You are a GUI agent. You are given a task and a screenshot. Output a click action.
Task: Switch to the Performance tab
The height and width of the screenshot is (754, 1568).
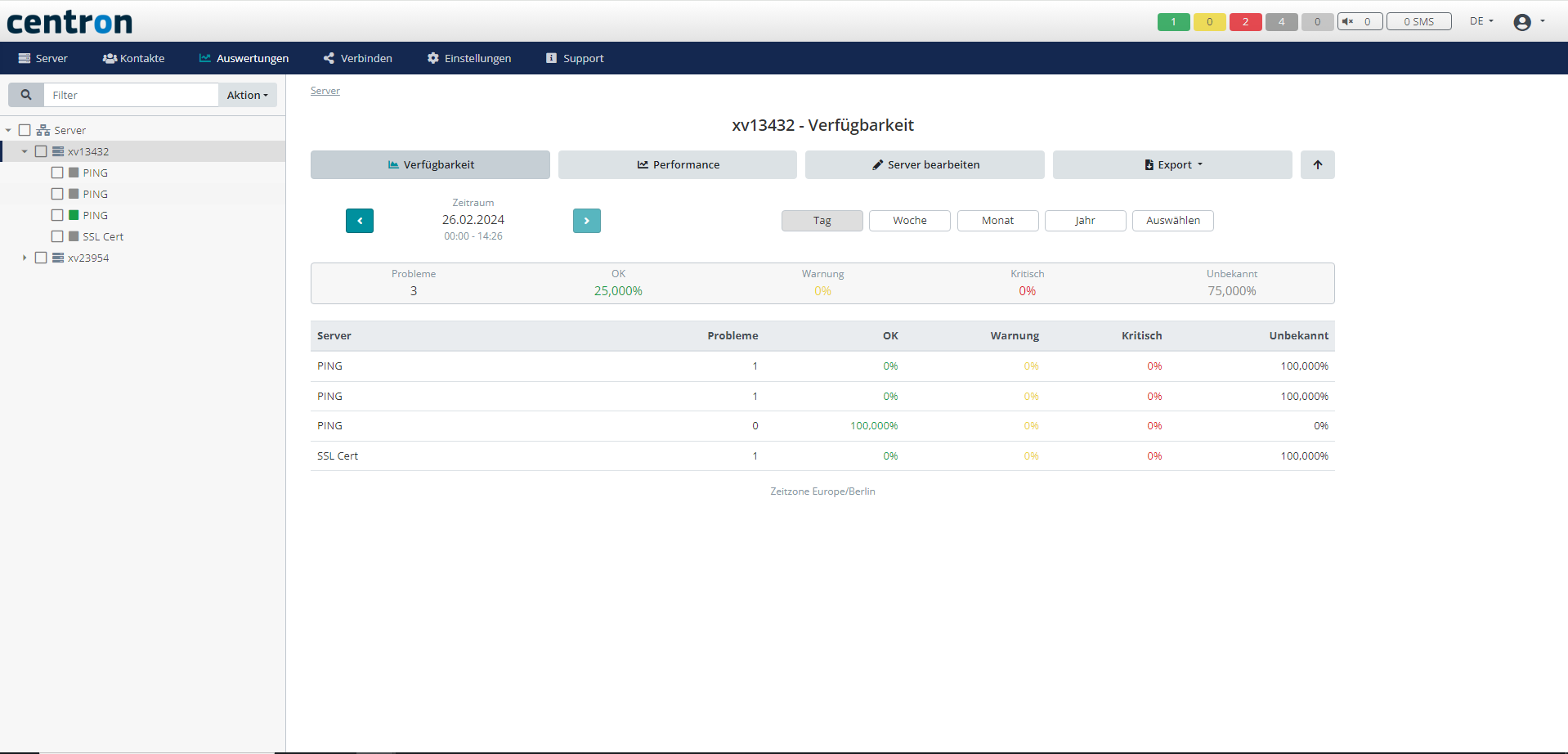click(677, 164)
